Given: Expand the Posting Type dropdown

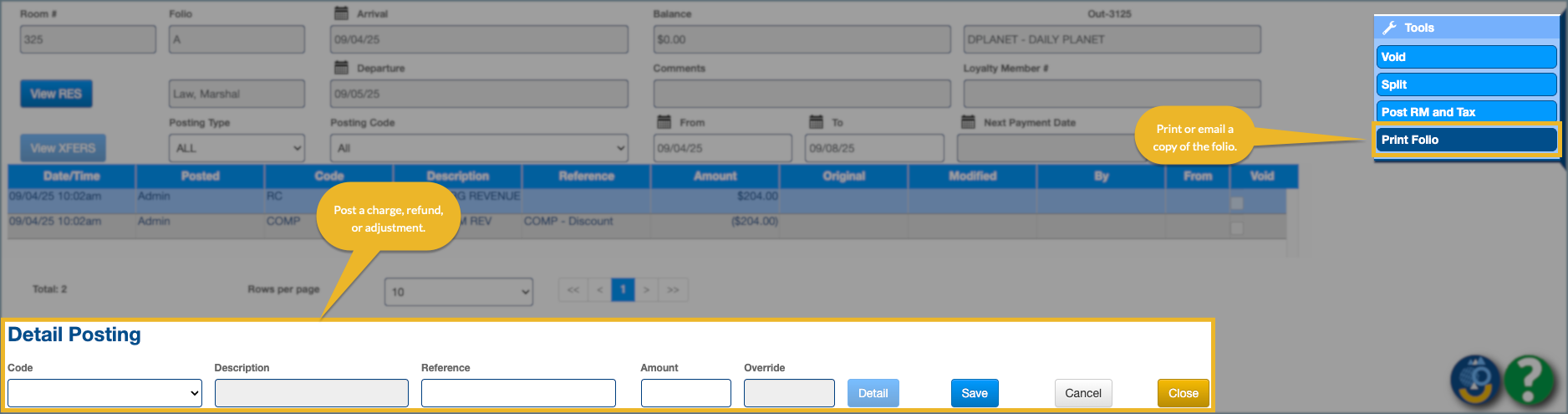Looking at the screenshot, I should [x=237, y=148].
